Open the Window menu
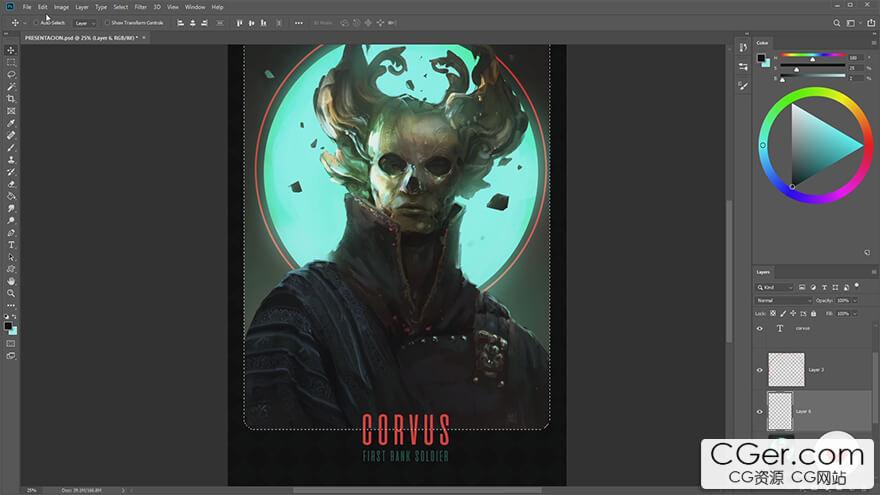Viewport: 880px width, 495px height. [195, 7]
